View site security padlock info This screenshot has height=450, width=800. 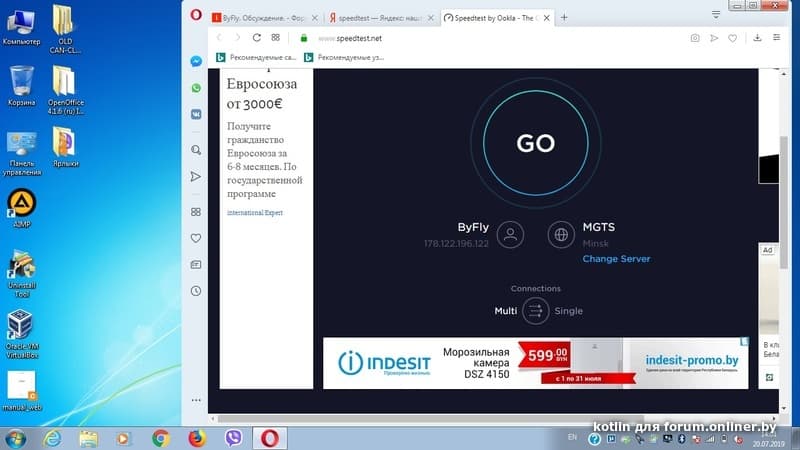[304, 38]
